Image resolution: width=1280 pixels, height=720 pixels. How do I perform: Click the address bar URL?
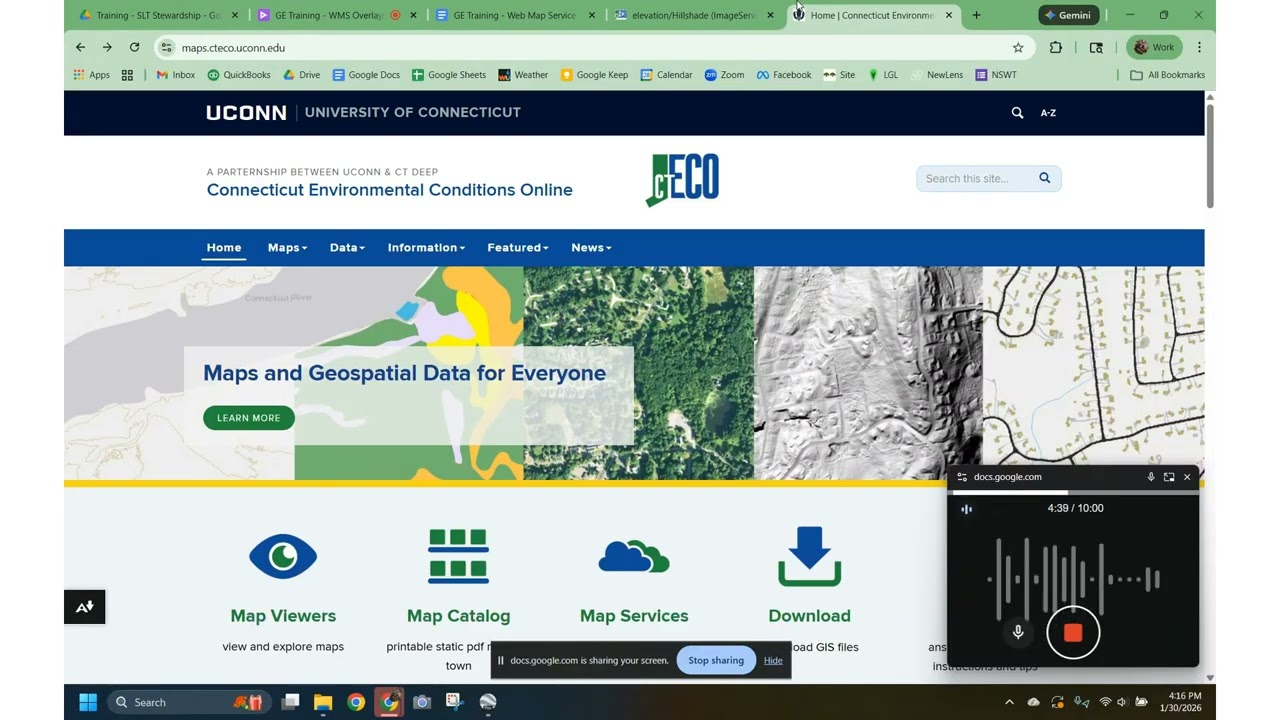233,48
